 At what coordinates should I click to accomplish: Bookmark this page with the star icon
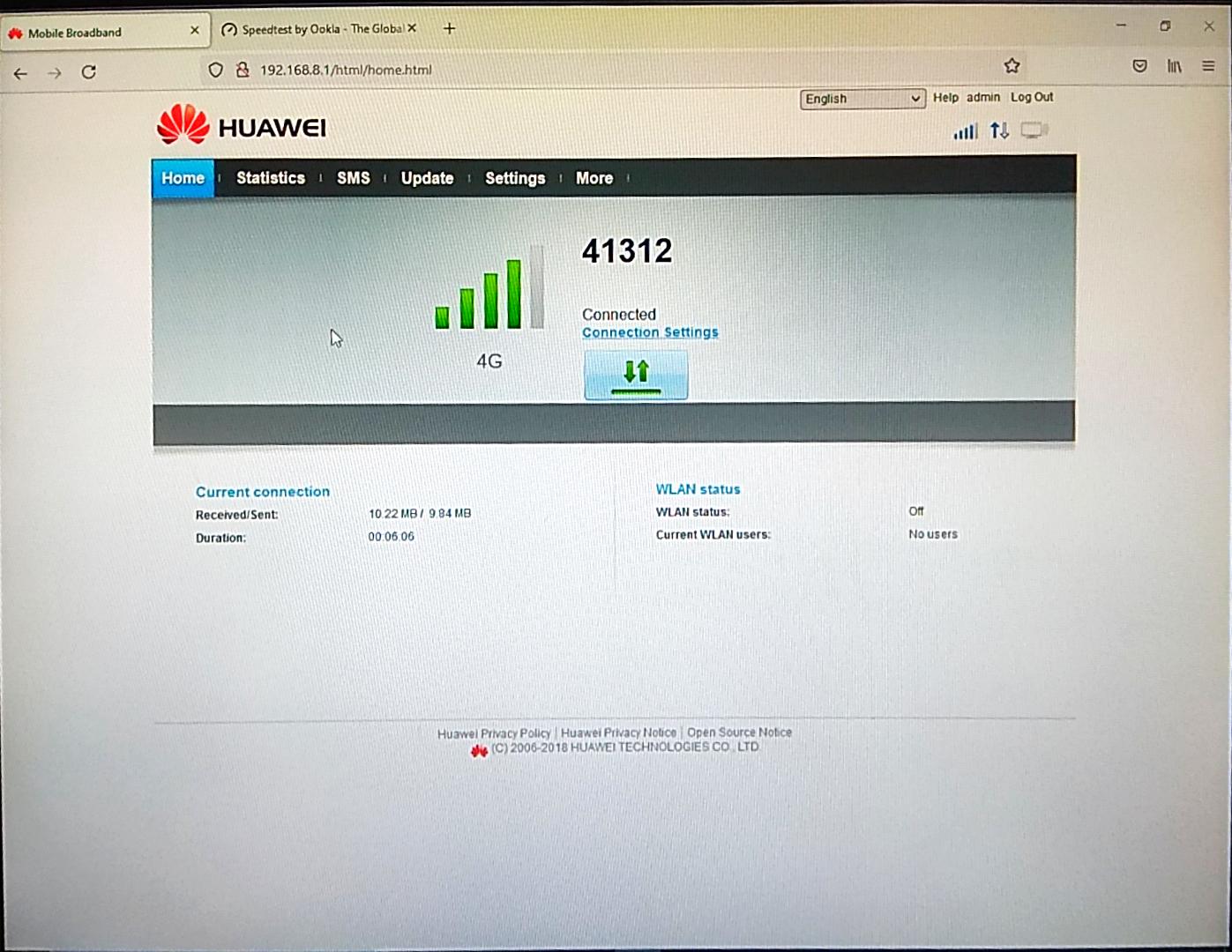(1012, 66)
